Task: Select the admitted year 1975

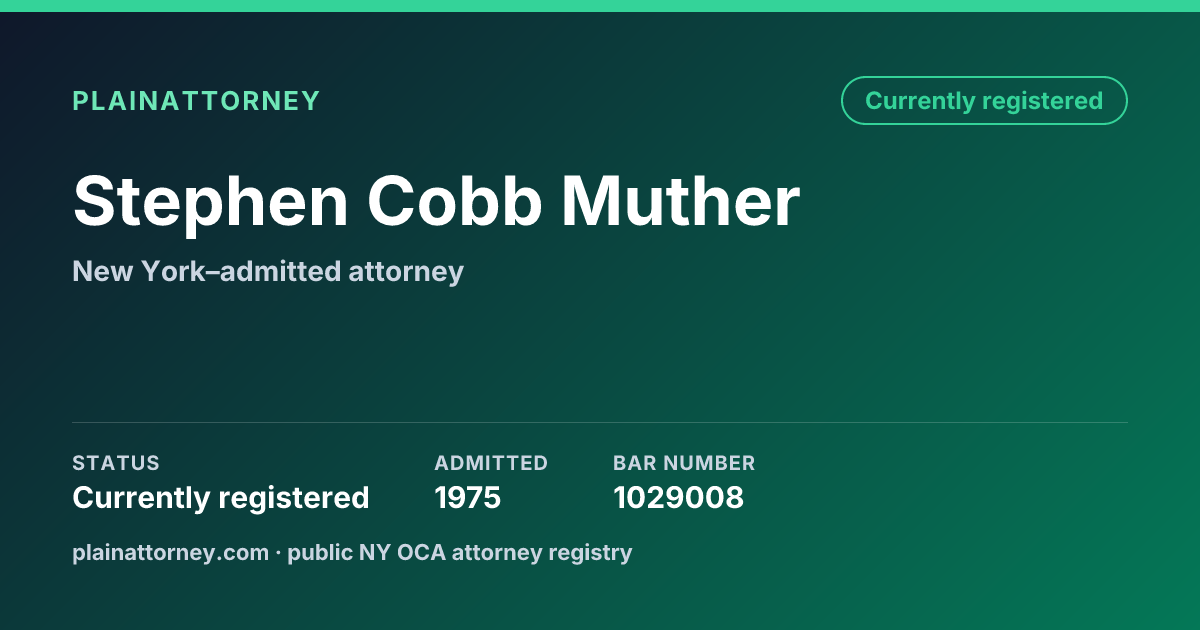Action: (468, 498)
